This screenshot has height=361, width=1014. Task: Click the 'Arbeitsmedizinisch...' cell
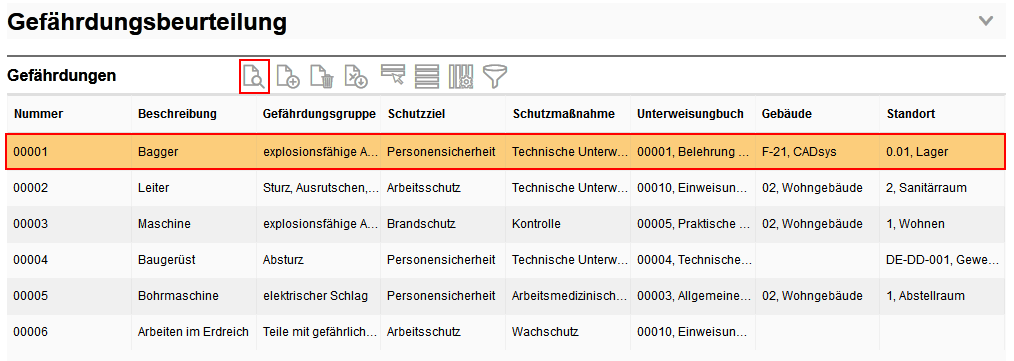568,296
